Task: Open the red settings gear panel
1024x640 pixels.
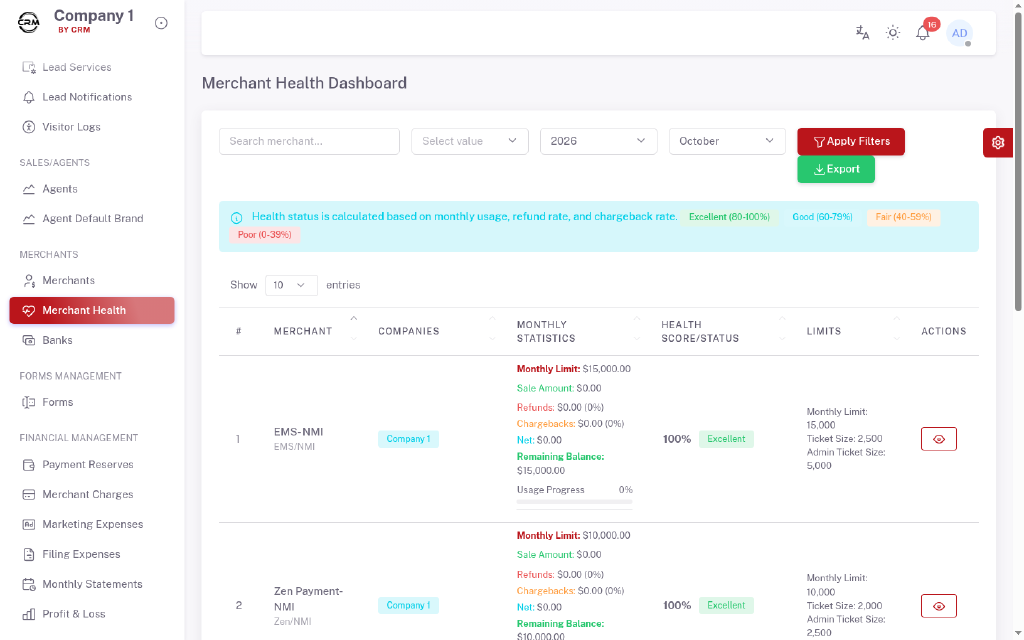Action: 998,142
